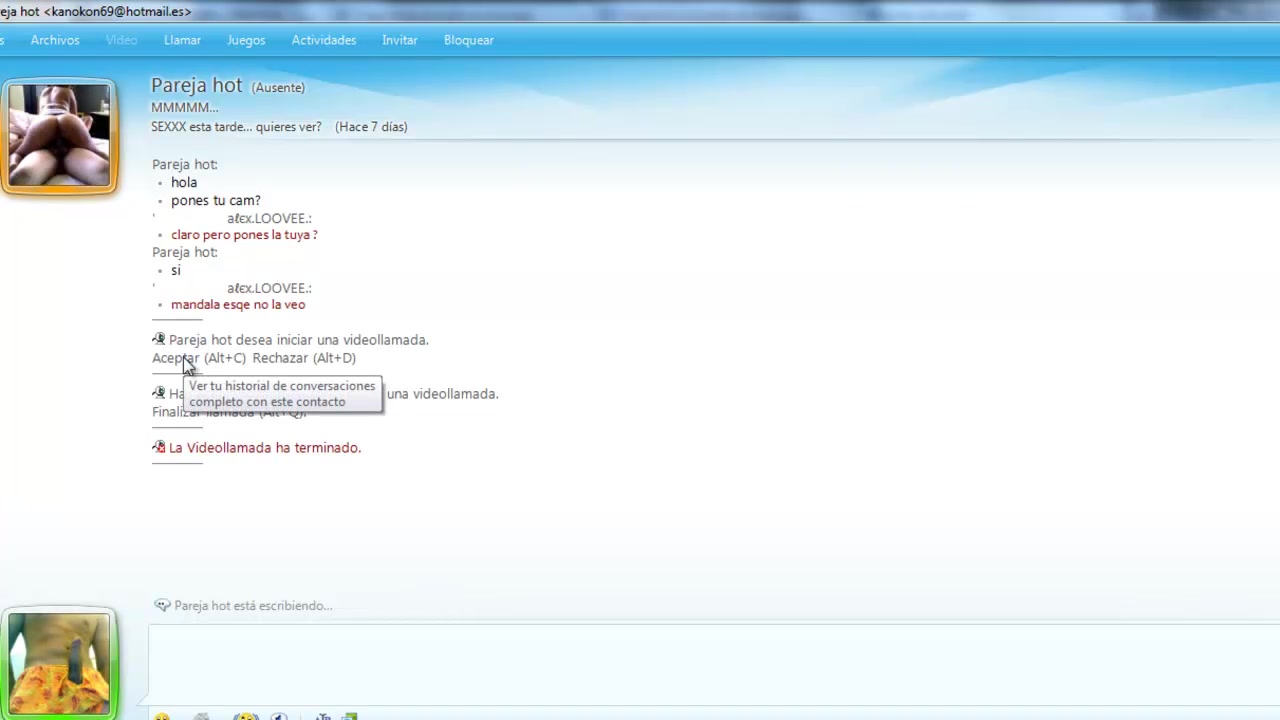Click Bloquear to block this contact
Viewport: 1280px width, 720px height.
(468, 40)
